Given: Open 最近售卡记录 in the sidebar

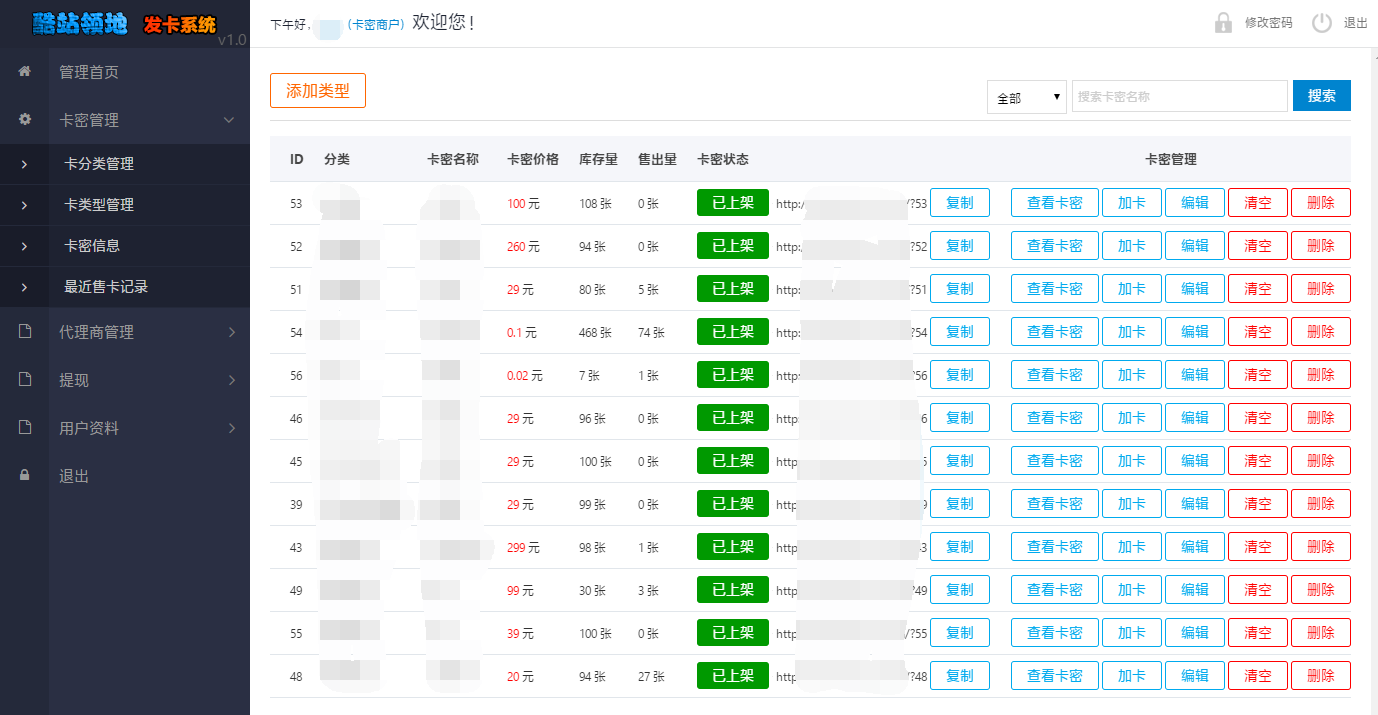Looking at the screenshot, I should (x=106, y=287).
